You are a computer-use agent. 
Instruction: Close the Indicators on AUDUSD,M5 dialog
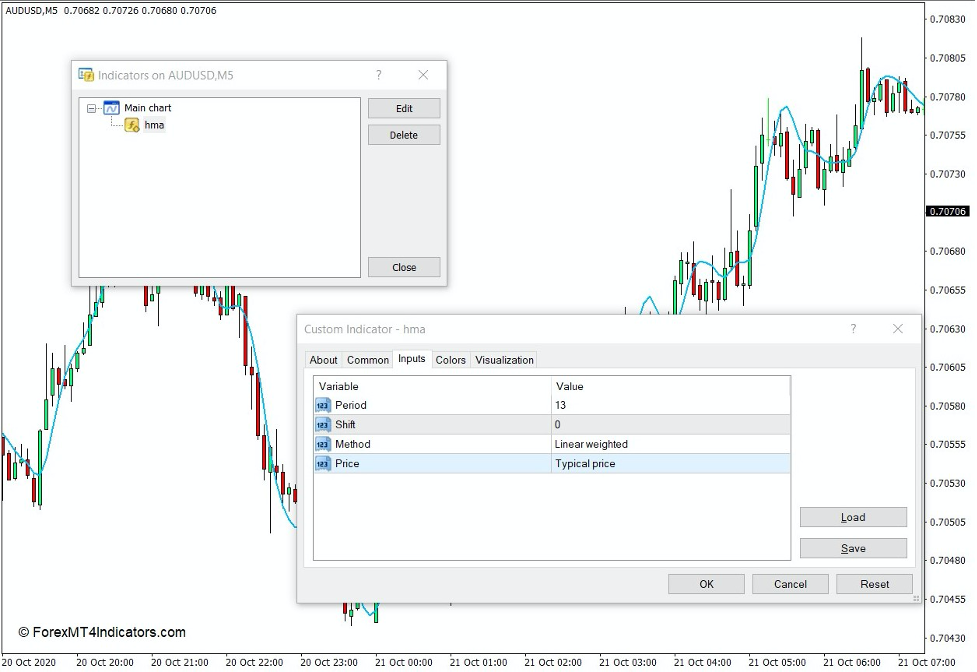pos(423,75)
